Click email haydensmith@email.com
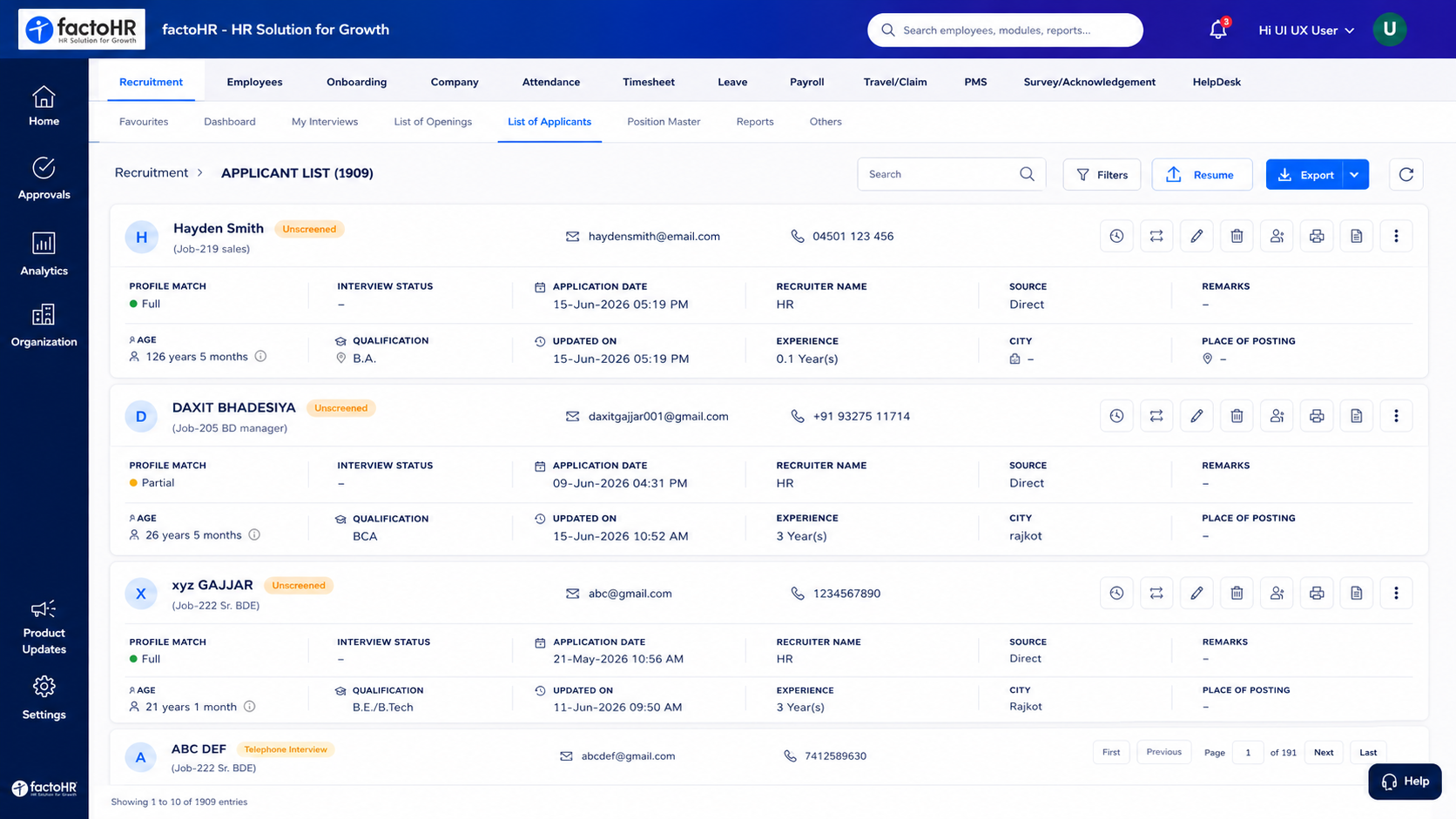 point(654,236)
